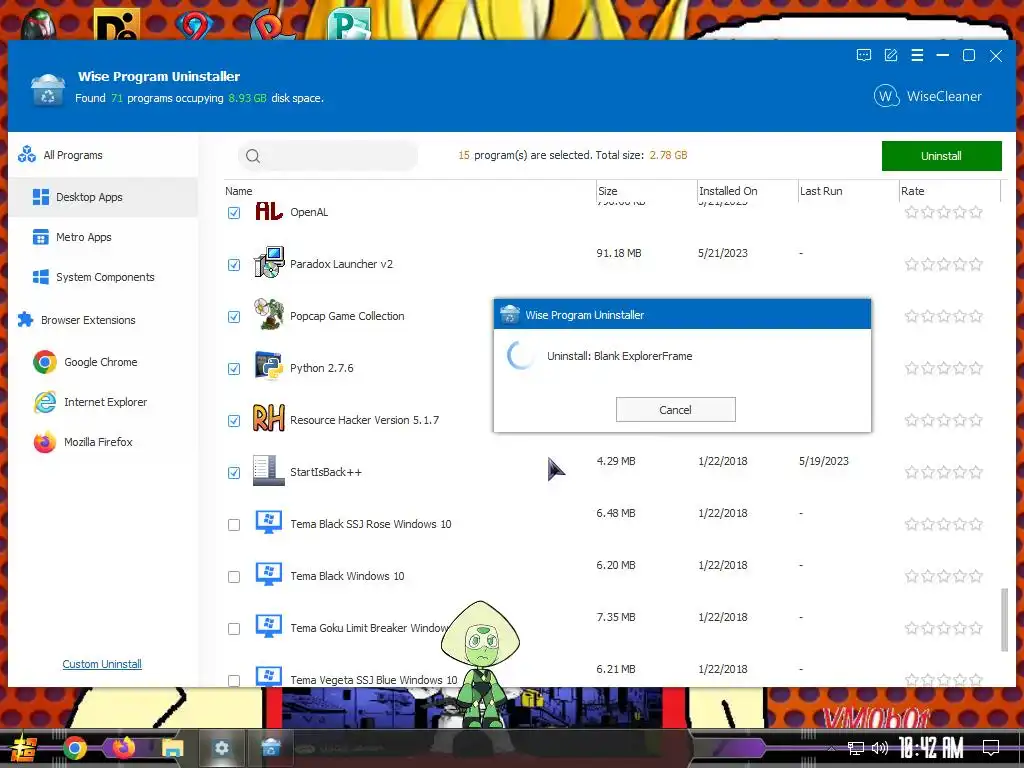Uncheck the OpenAL checkbox
The image size is (1024, 768).
pos(234,213)
